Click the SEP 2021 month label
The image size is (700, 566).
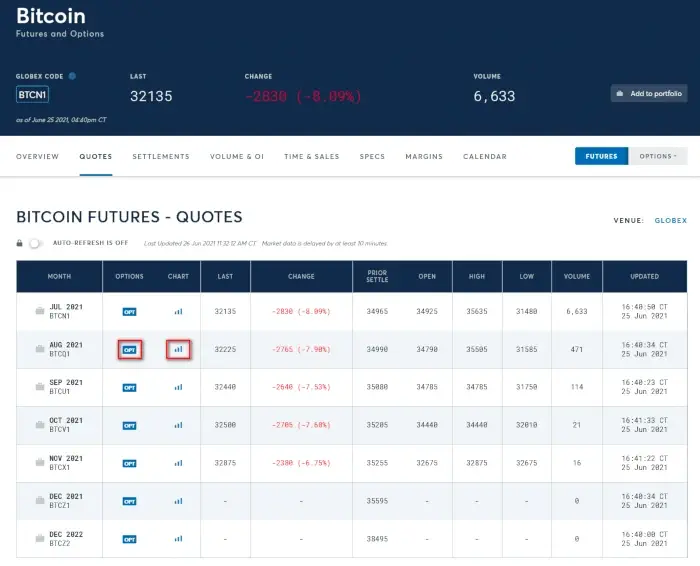coord(66,383)
